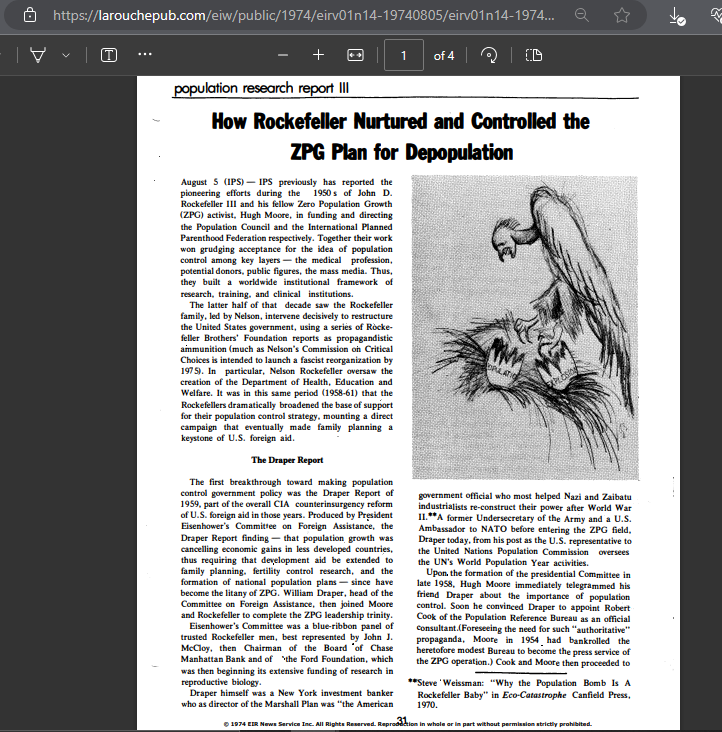Click paragraph starting 'Eisenhower's Committee was a blue-ribbon'

(x=287, y=654)
